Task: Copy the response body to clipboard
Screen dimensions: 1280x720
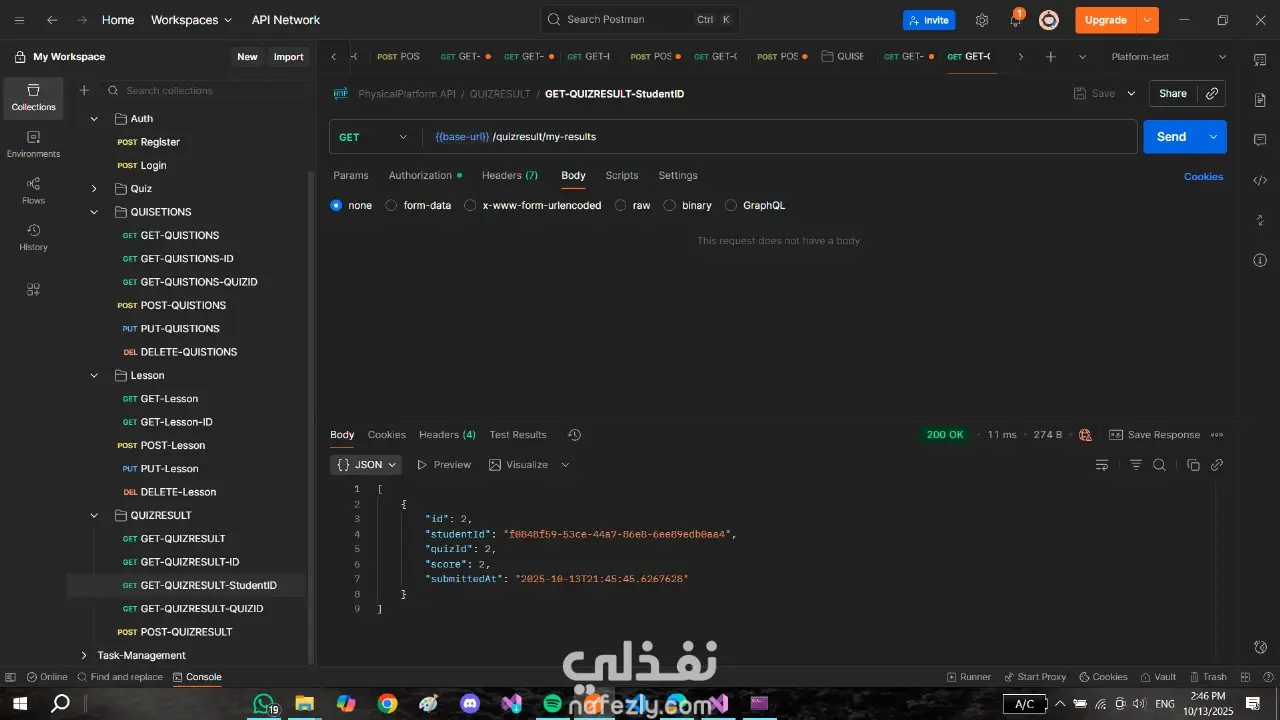Action: click(1193, 465)
